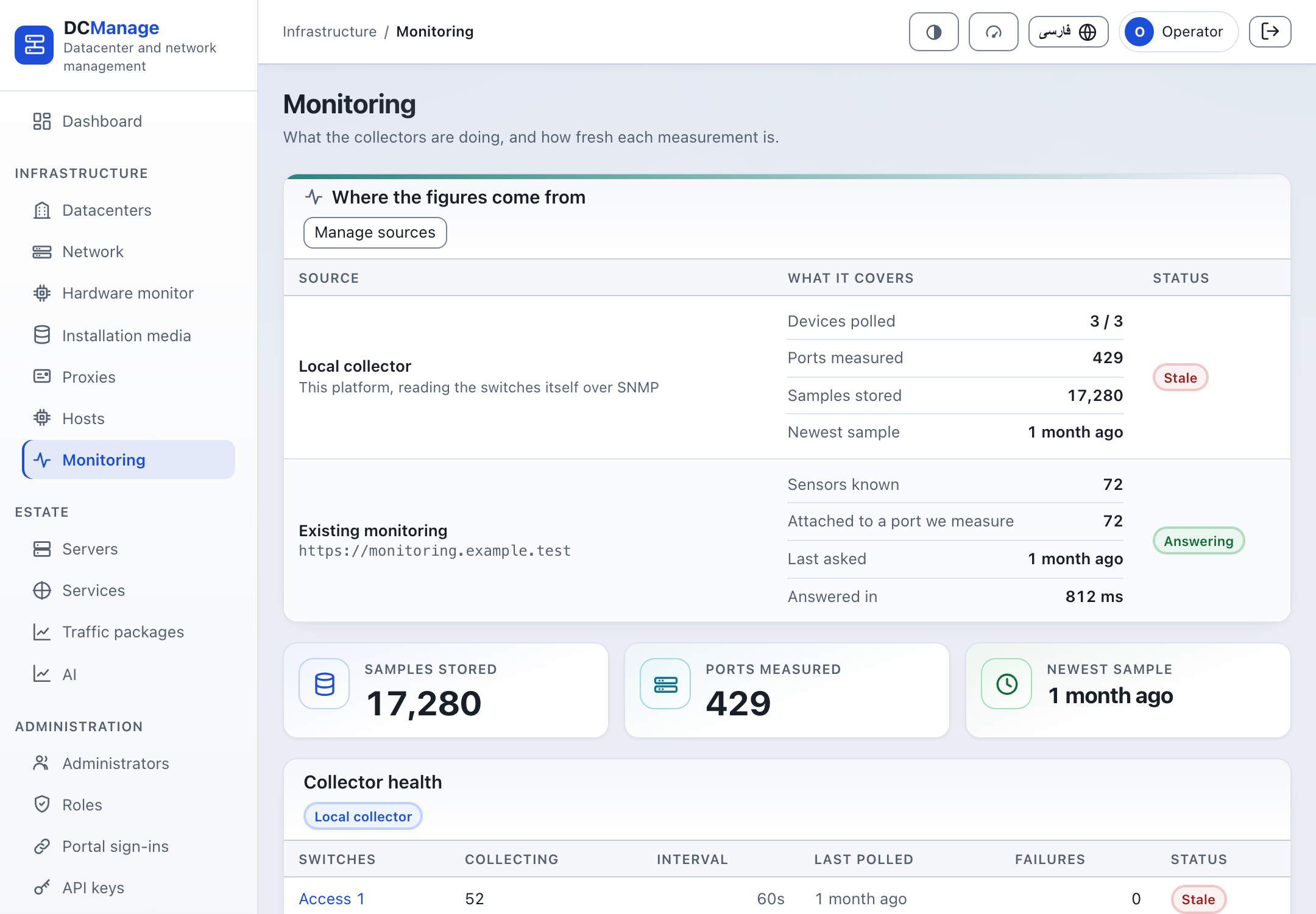The width and height of the screenshot is (1316, 914).
Task: Click the '3 / 3' devices polled value
Action: 1106,321
